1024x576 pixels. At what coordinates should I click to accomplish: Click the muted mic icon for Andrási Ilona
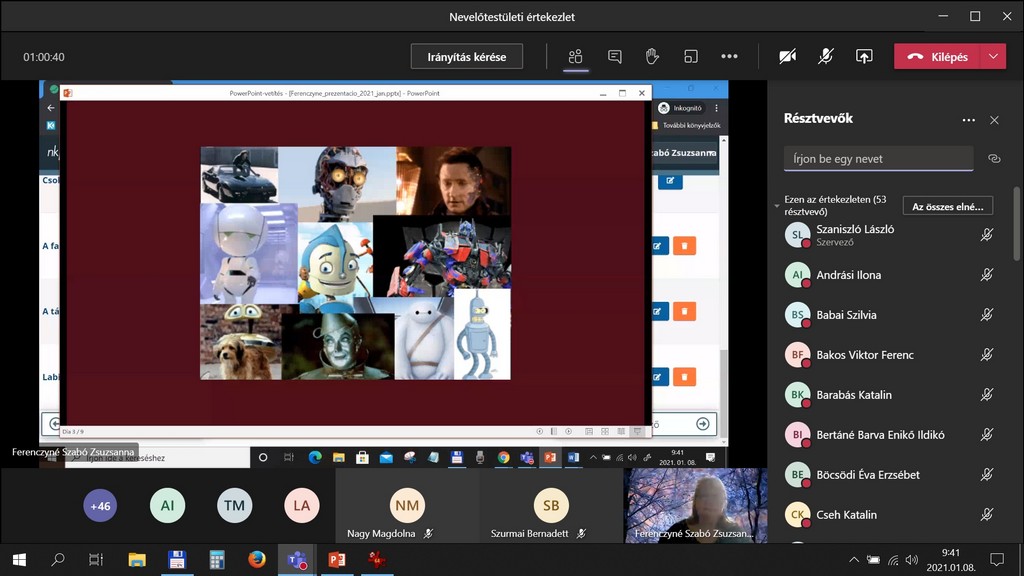pyautogui.click(x=987, y=275)
